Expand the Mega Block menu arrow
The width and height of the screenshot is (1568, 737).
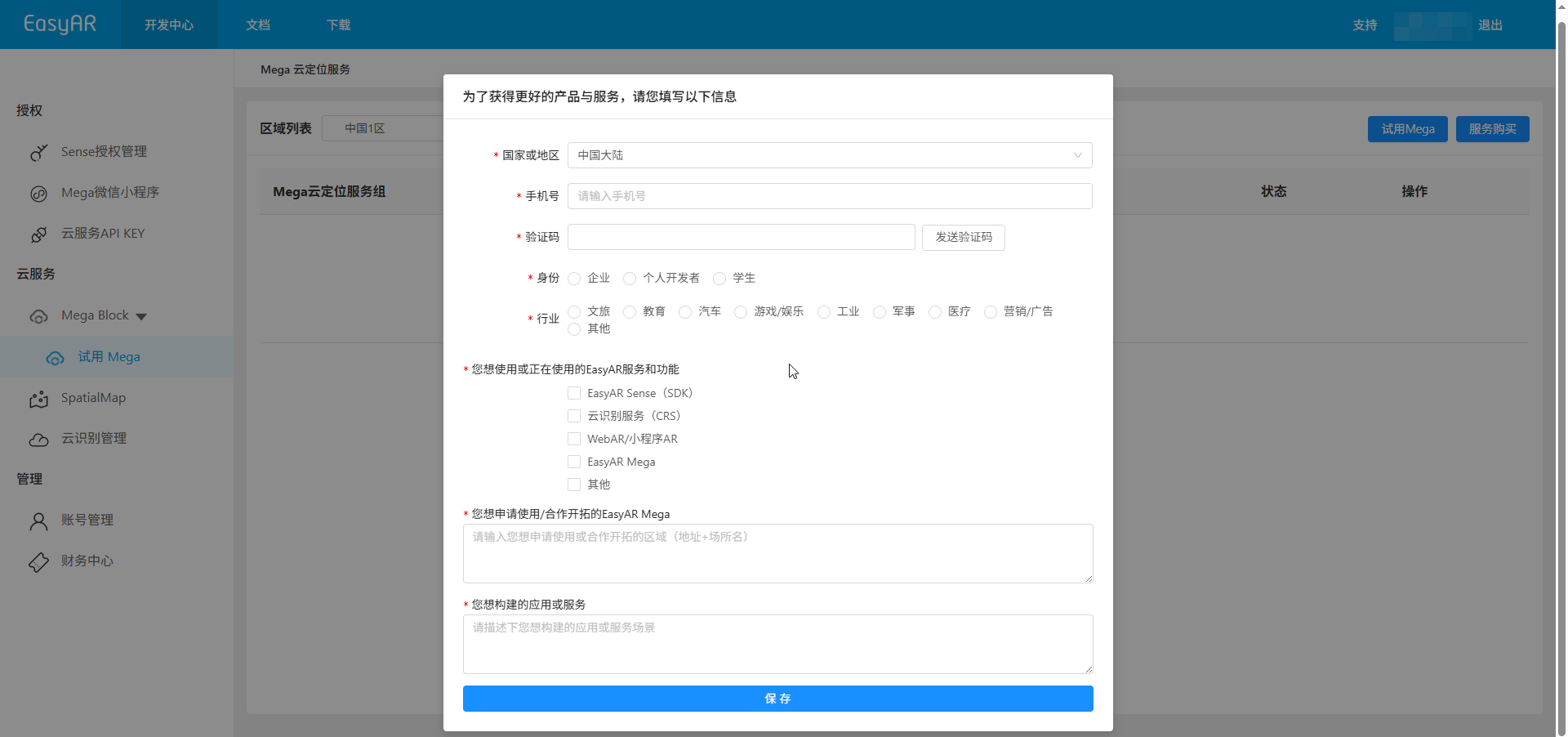coord(141,316)
